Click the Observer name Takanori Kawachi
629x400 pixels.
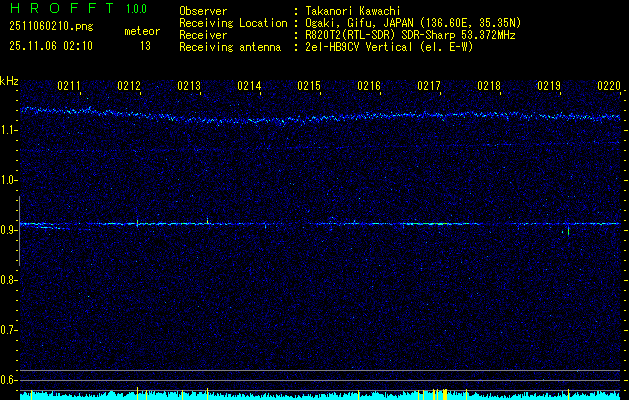click(x=355, y=11)
